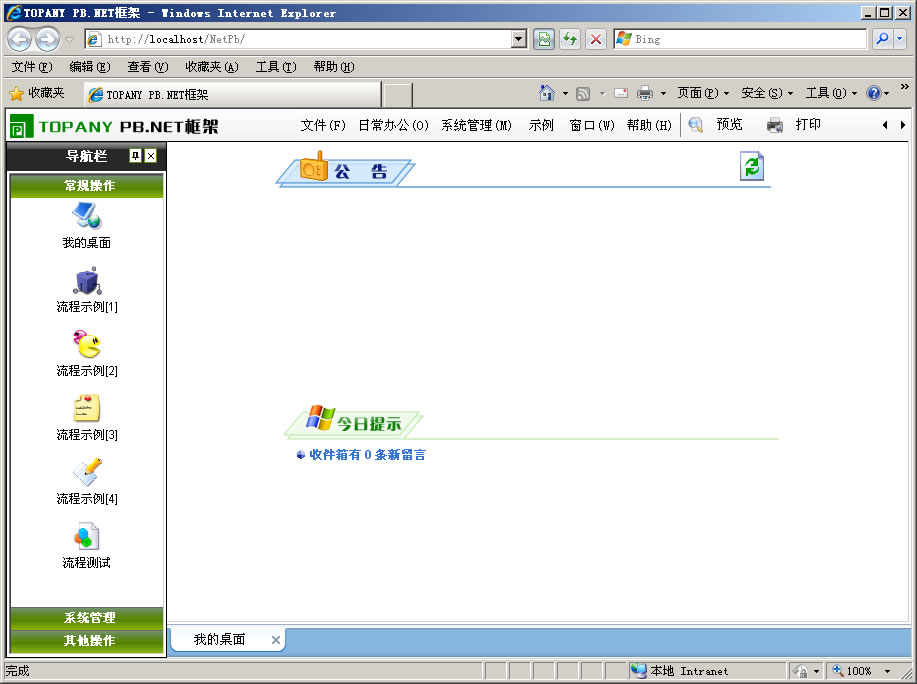This screenshot has width=917, height=684.
Task: Launch 流程示例[1] from the sidebar
Action: (86, 290)
